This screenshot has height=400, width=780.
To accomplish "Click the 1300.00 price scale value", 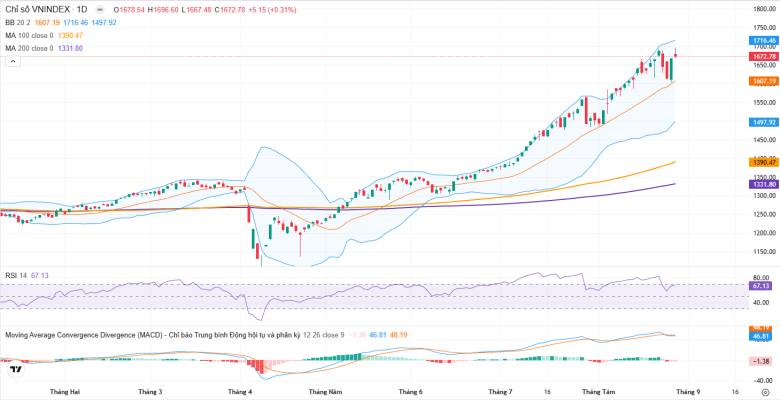I will click(766, 196).
